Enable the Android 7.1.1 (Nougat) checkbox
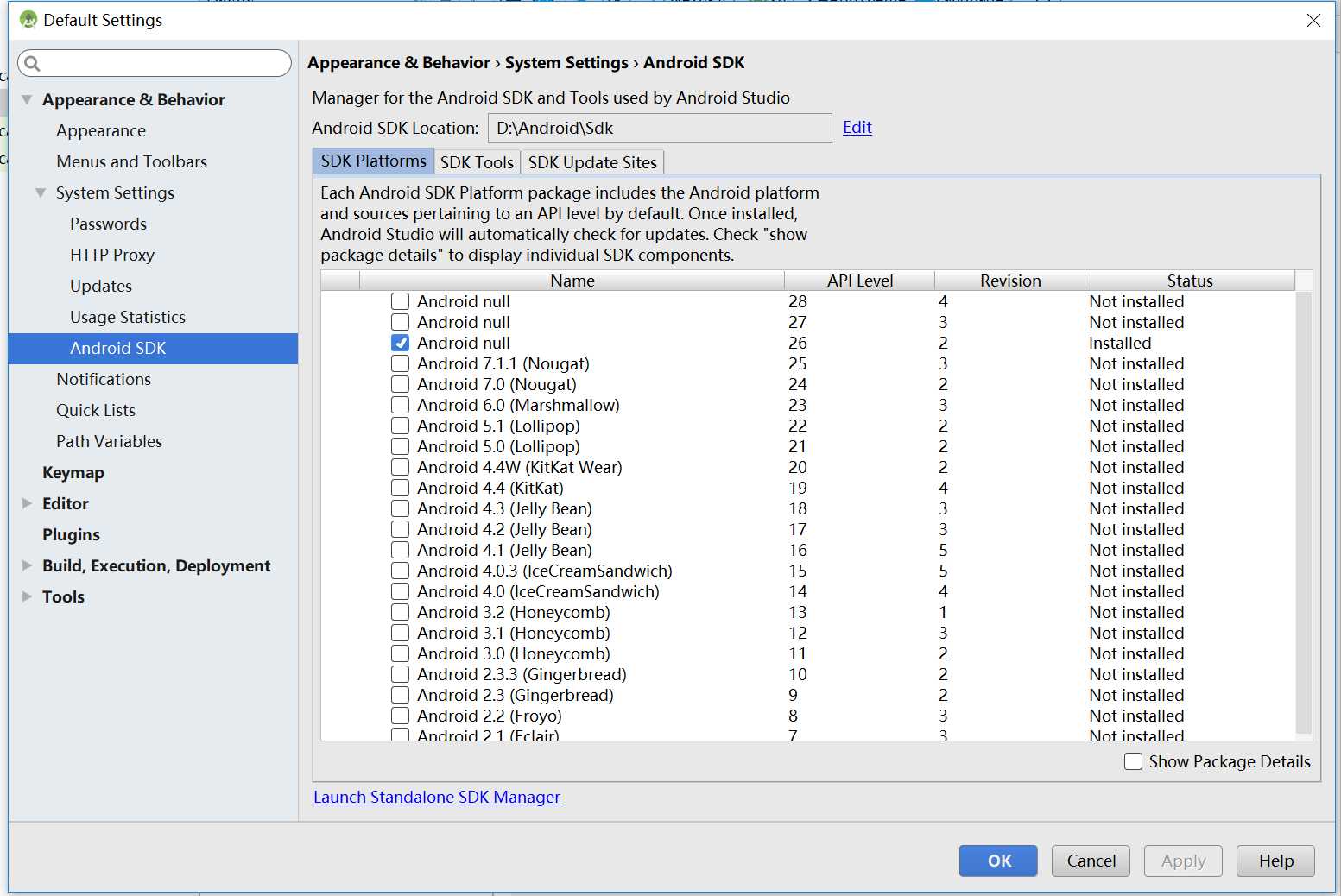The image size is (1341, 896). (400, 363)
